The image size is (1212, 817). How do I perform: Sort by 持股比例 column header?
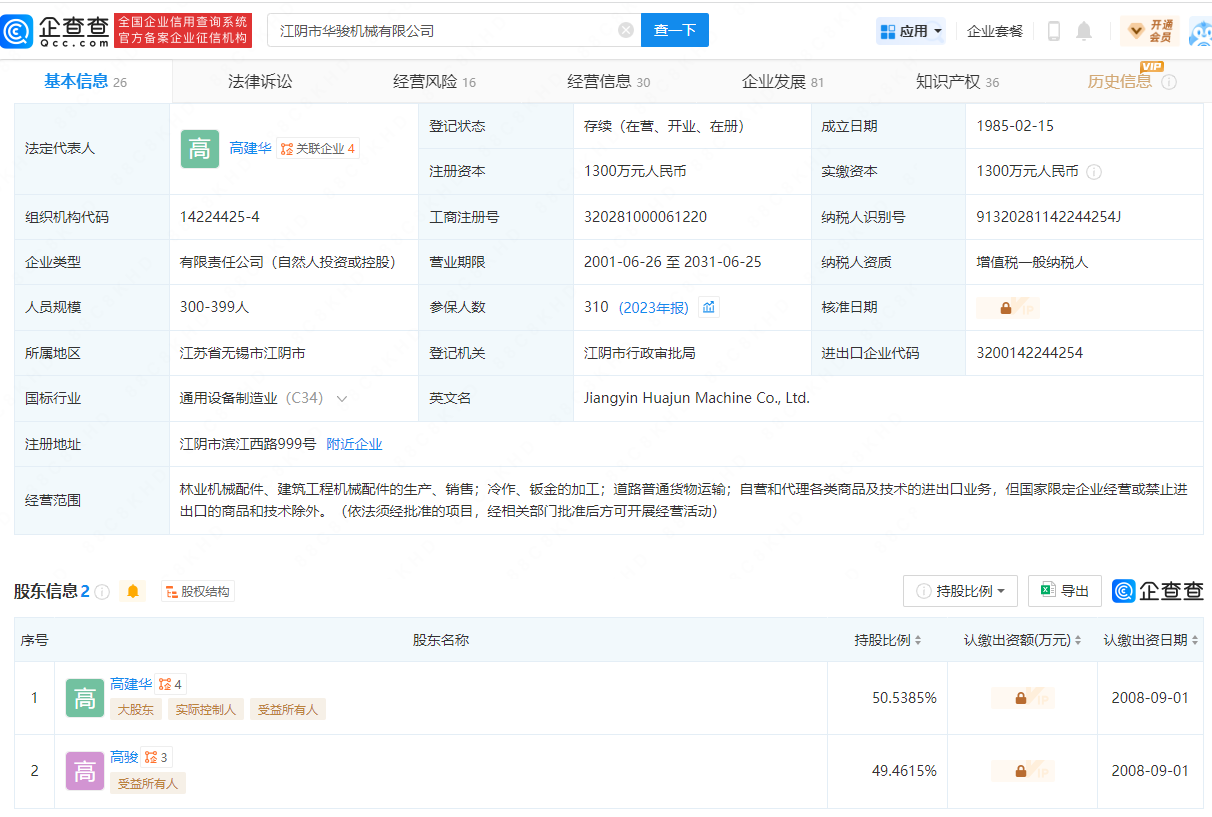point(887,640)
